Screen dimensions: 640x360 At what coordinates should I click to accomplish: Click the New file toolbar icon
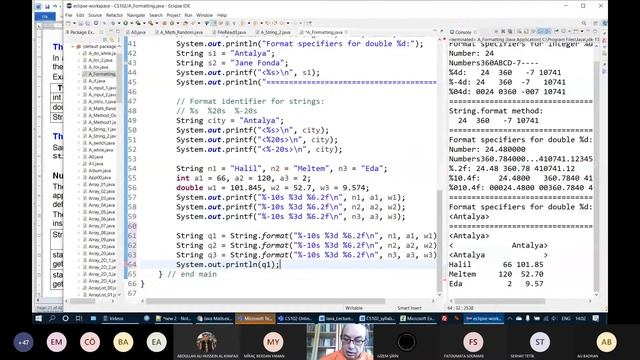tap(69, 23)
